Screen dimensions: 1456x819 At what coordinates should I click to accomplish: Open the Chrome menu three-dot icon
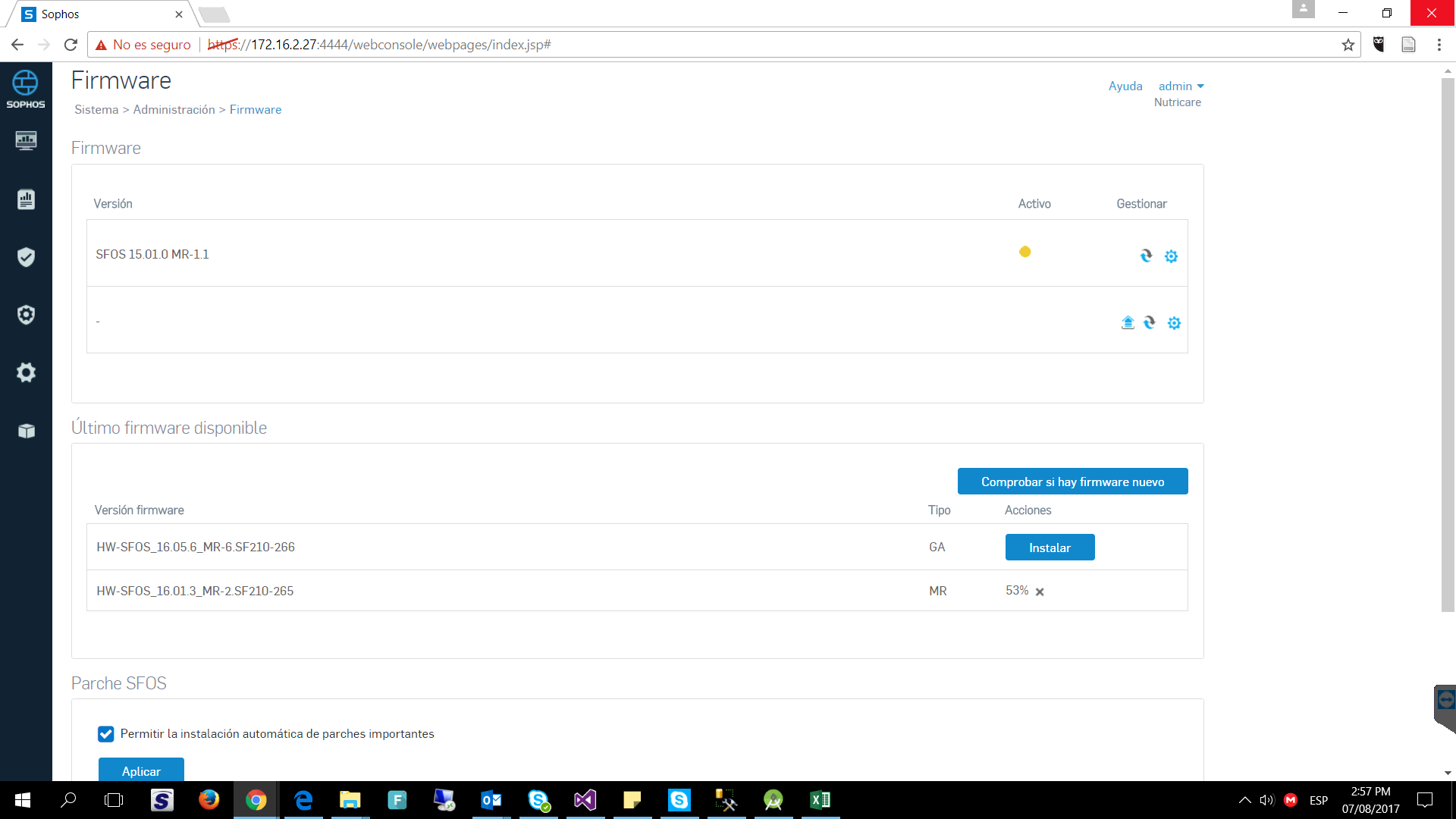click(x=1439, y=45)
